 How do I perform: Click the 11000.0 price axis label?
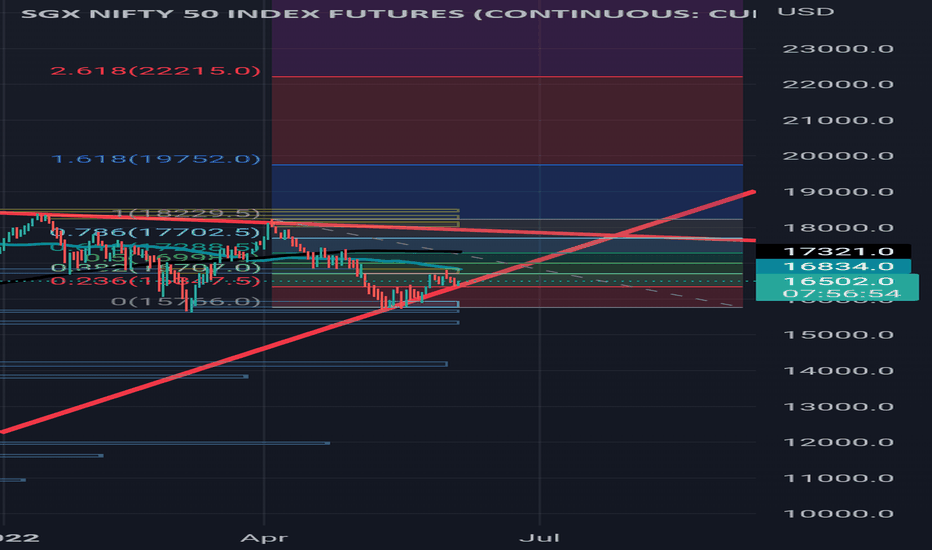point(838,478)
